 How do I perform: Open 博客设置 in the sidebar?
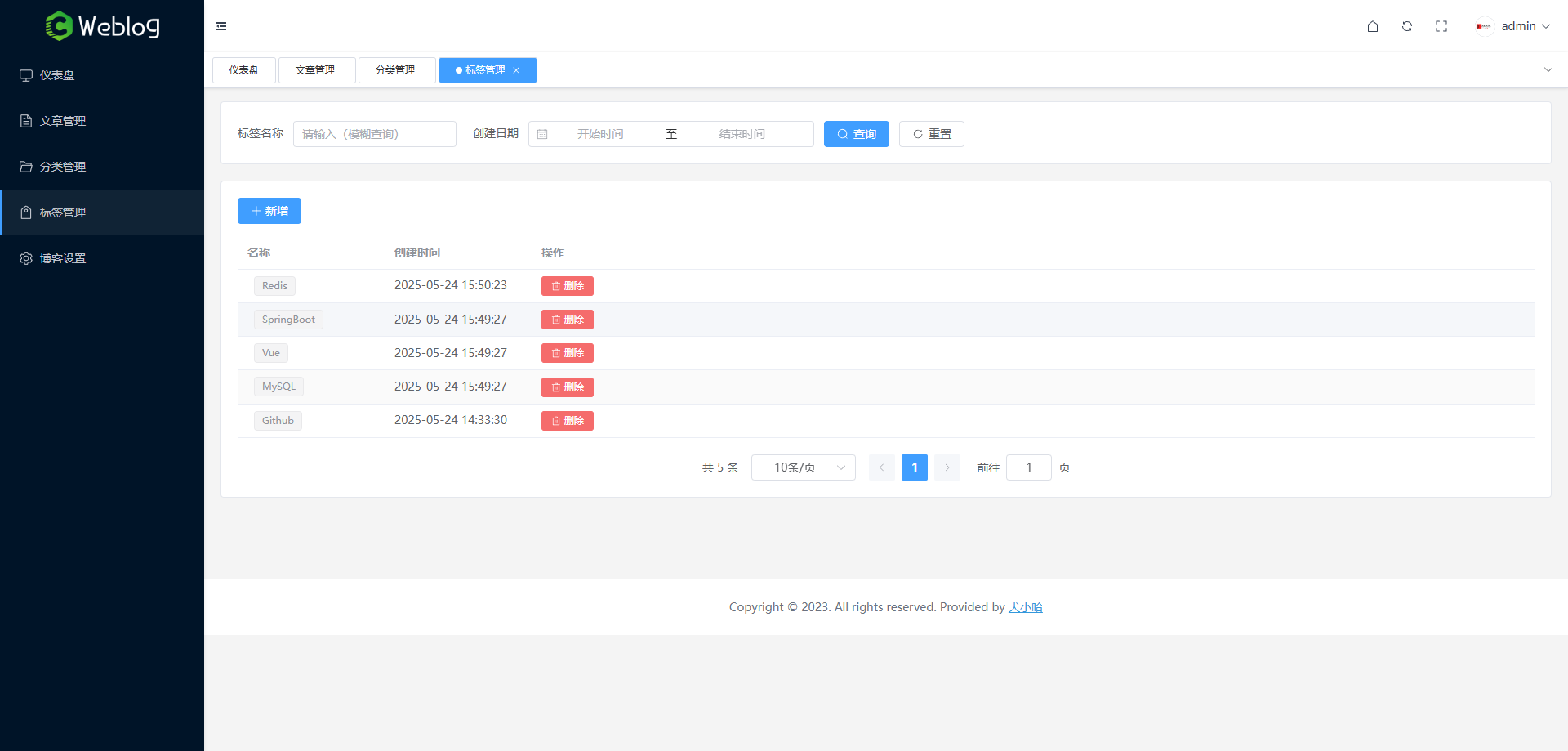tap(63, 258)
